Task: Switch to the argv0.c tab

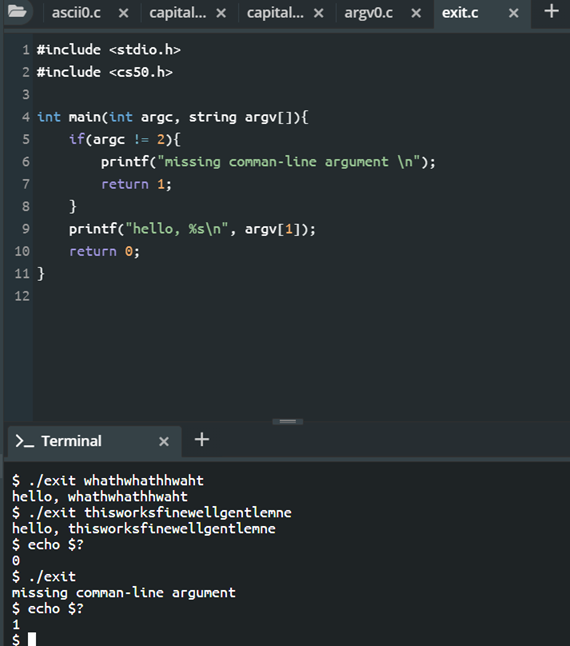Action: [x=369, y=13]
